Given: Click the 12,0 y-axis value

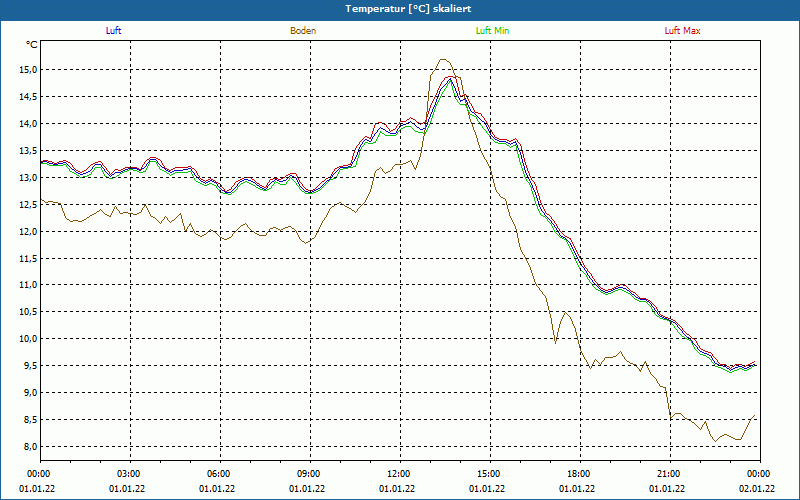Looking at the screenshot, I should 28,232.
